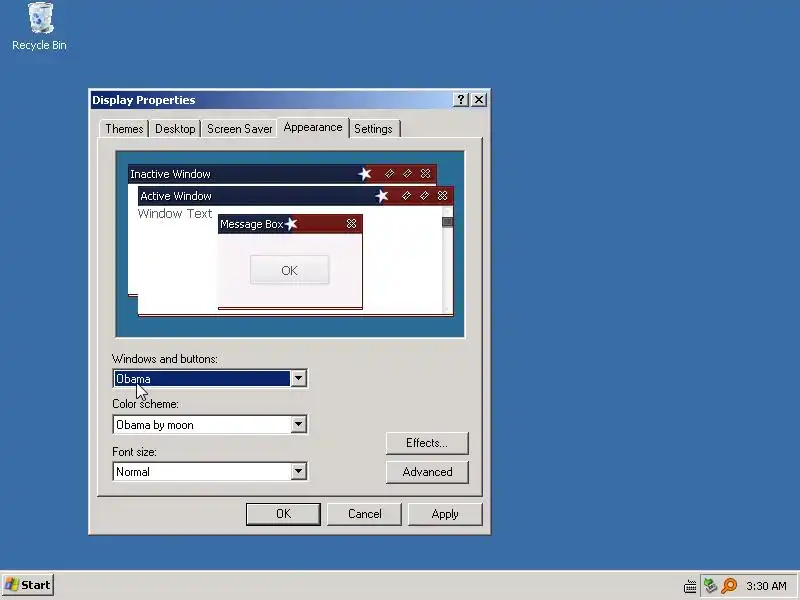Open the Recycle Bin desktop icon
The image size is (800, 600).
(39, 27)
